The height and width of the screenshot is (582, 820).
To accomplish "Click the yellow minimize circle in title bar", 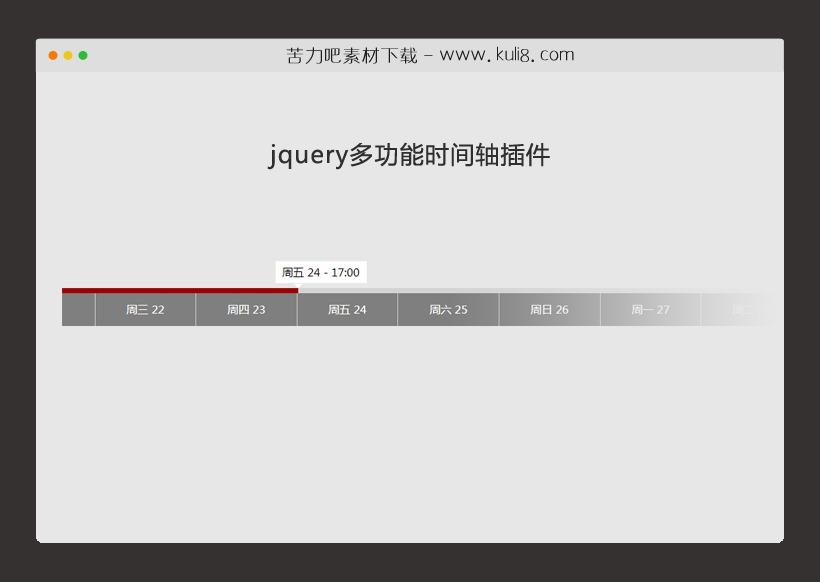I will [x=67, y=55].
